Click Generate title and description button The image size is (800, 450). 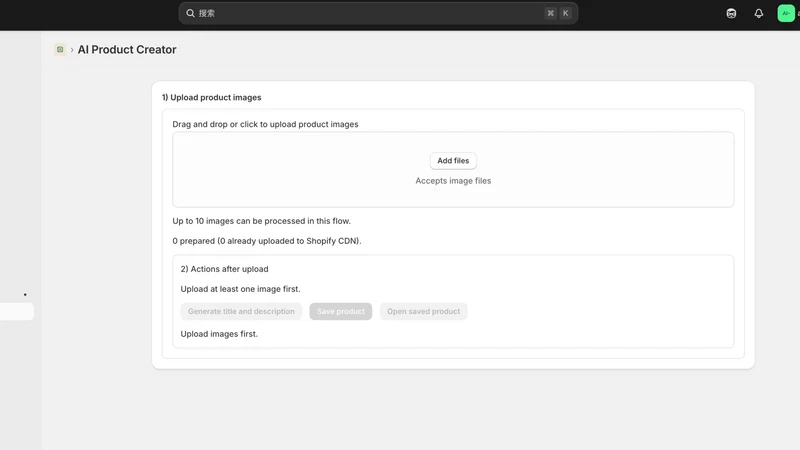(x=241, y=311)
